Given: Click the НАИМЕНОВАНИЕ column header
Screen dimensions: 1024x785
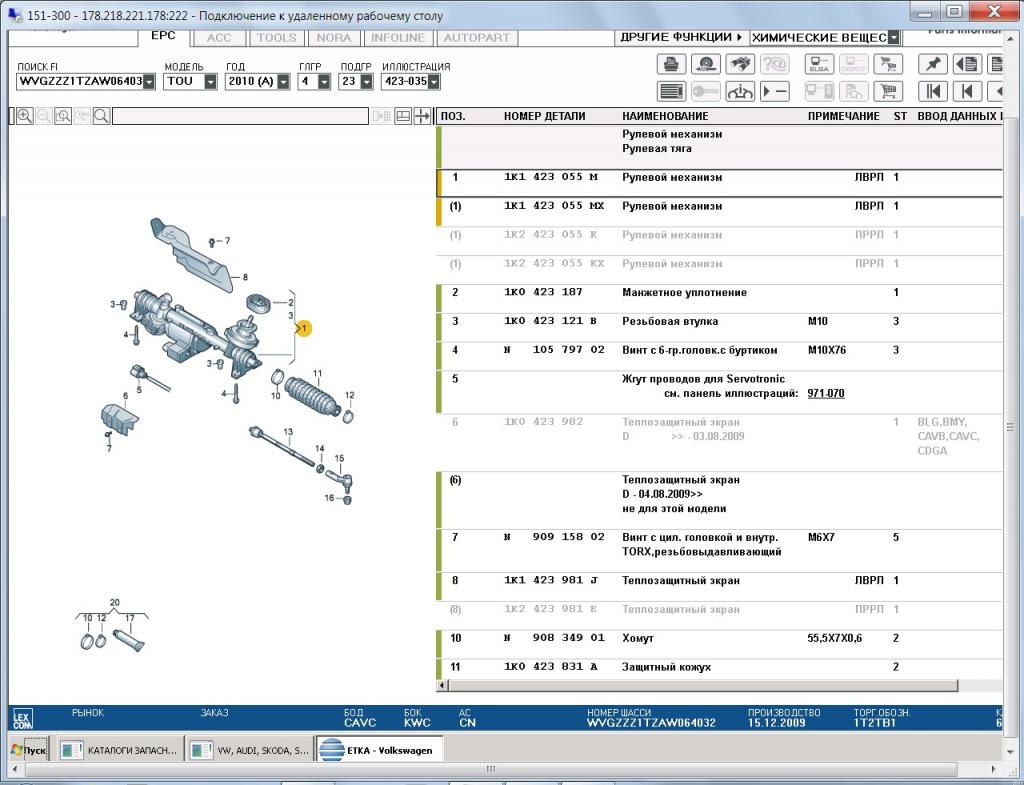Looking at the screenshot, I should click(x=665, y=116).
